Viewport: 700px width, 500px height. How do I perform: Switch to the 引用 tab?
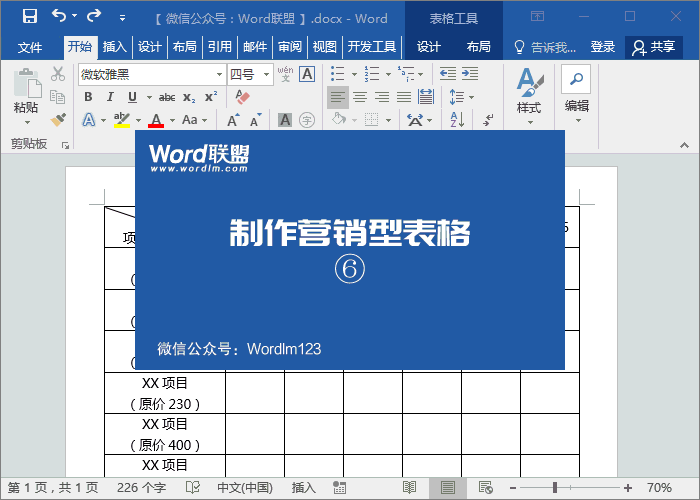point(220,46)
